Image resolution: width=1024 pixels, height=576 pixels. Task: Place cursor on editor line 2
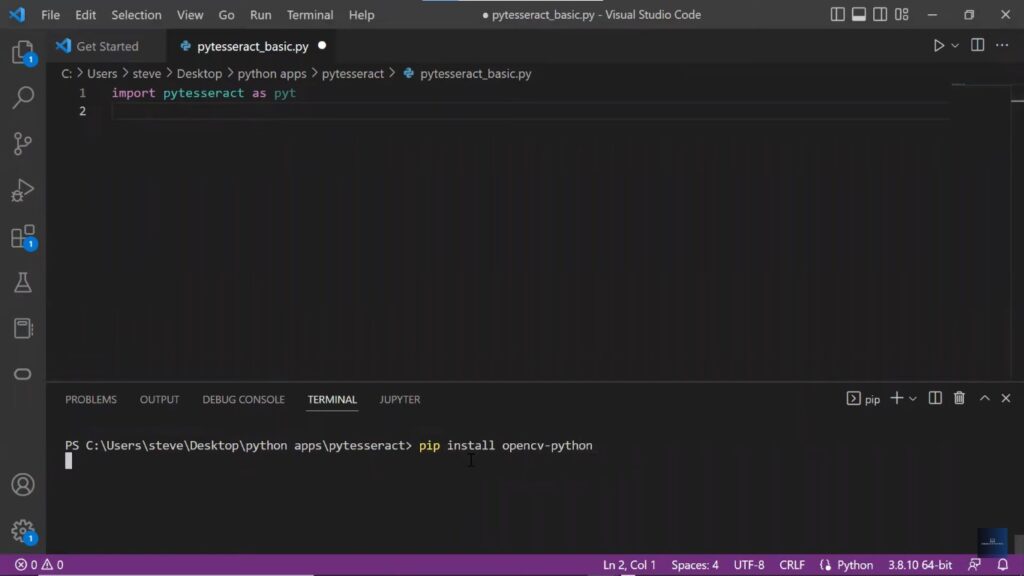529,111
